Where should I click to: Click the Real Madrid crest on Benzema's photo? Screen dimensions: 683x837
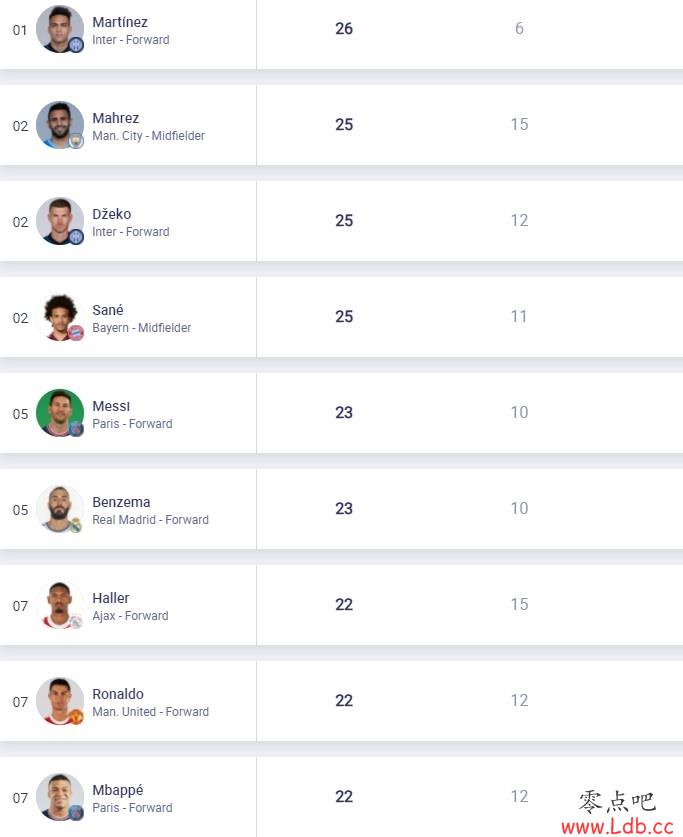[x=76, y=525]
